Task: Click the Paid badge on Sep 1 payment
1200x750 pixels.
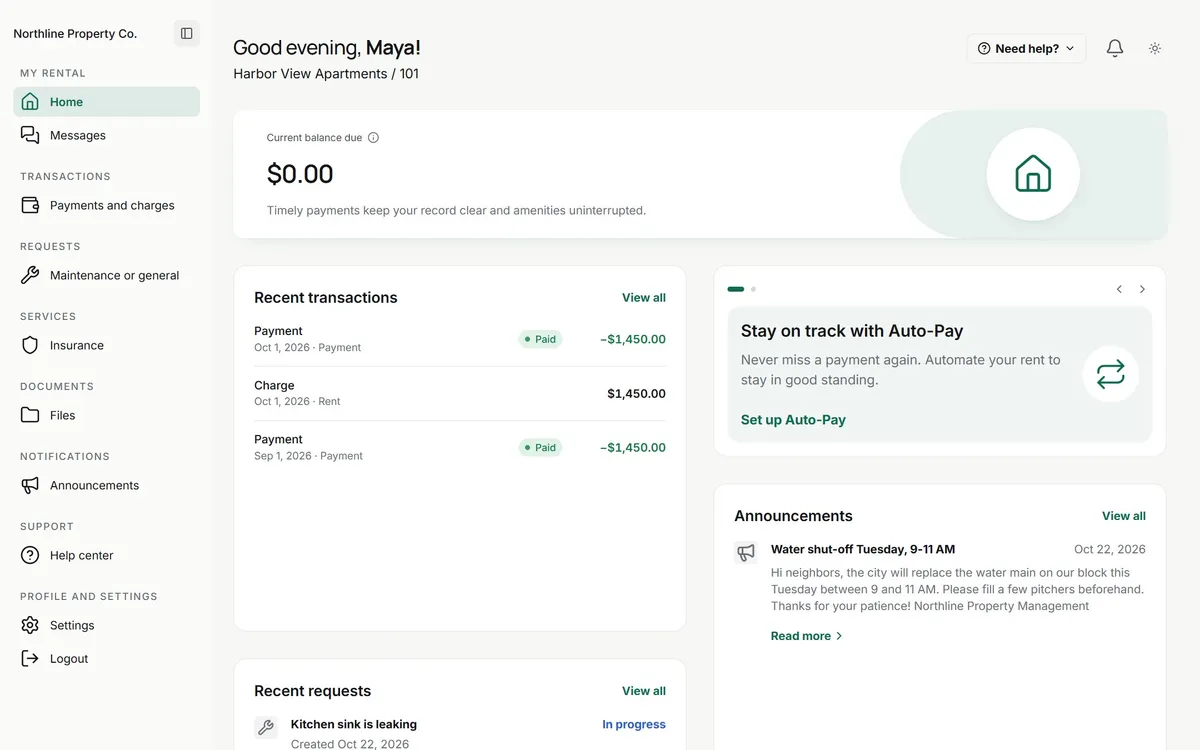Action: [540, 447]
